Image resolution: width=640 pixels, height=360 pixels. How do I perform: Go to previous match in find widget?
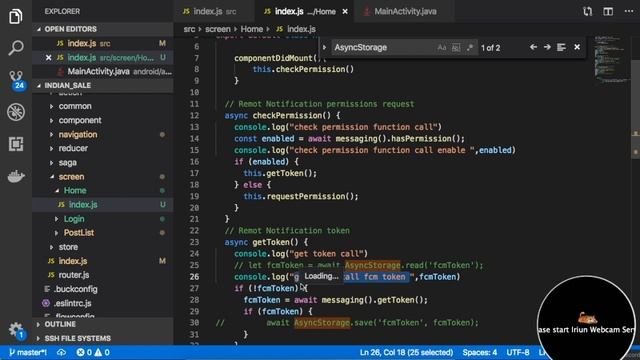pyautogui.click(x=533, y=47)
